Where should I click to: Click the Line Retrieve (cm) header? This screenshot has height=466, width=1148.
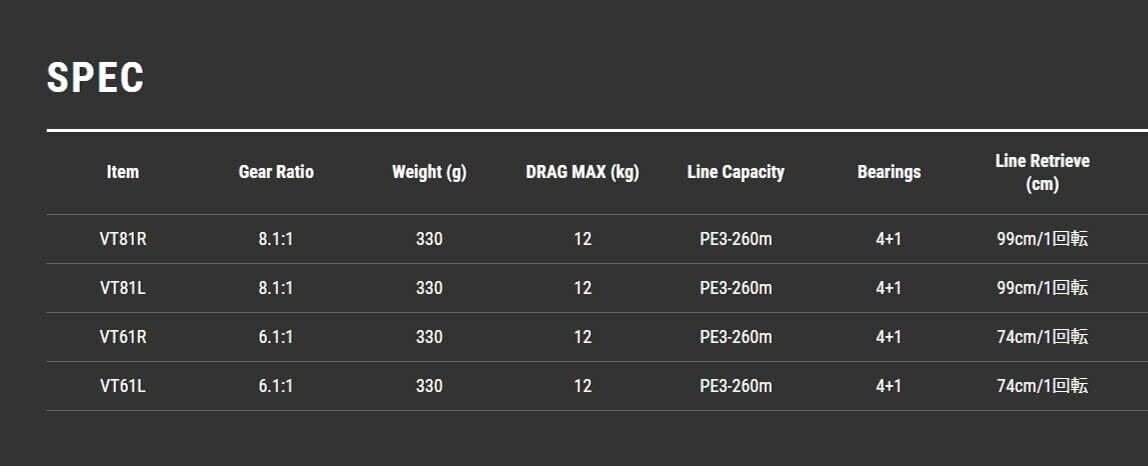tap(1042, 172)
